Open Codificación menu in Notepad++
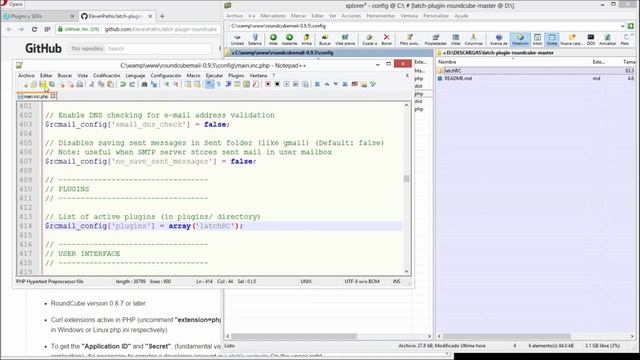Viewport: 640px width, 360px height. [107, 76]
